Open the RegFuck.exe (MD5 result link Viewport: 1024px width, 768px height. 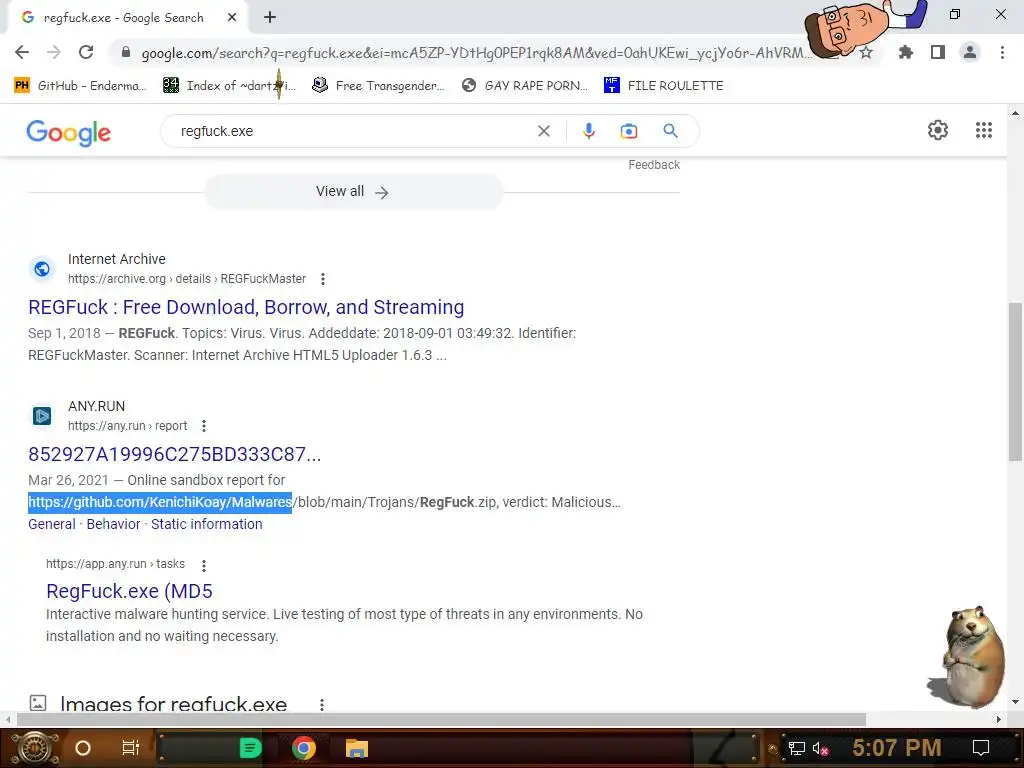click(x=129, y=591)
